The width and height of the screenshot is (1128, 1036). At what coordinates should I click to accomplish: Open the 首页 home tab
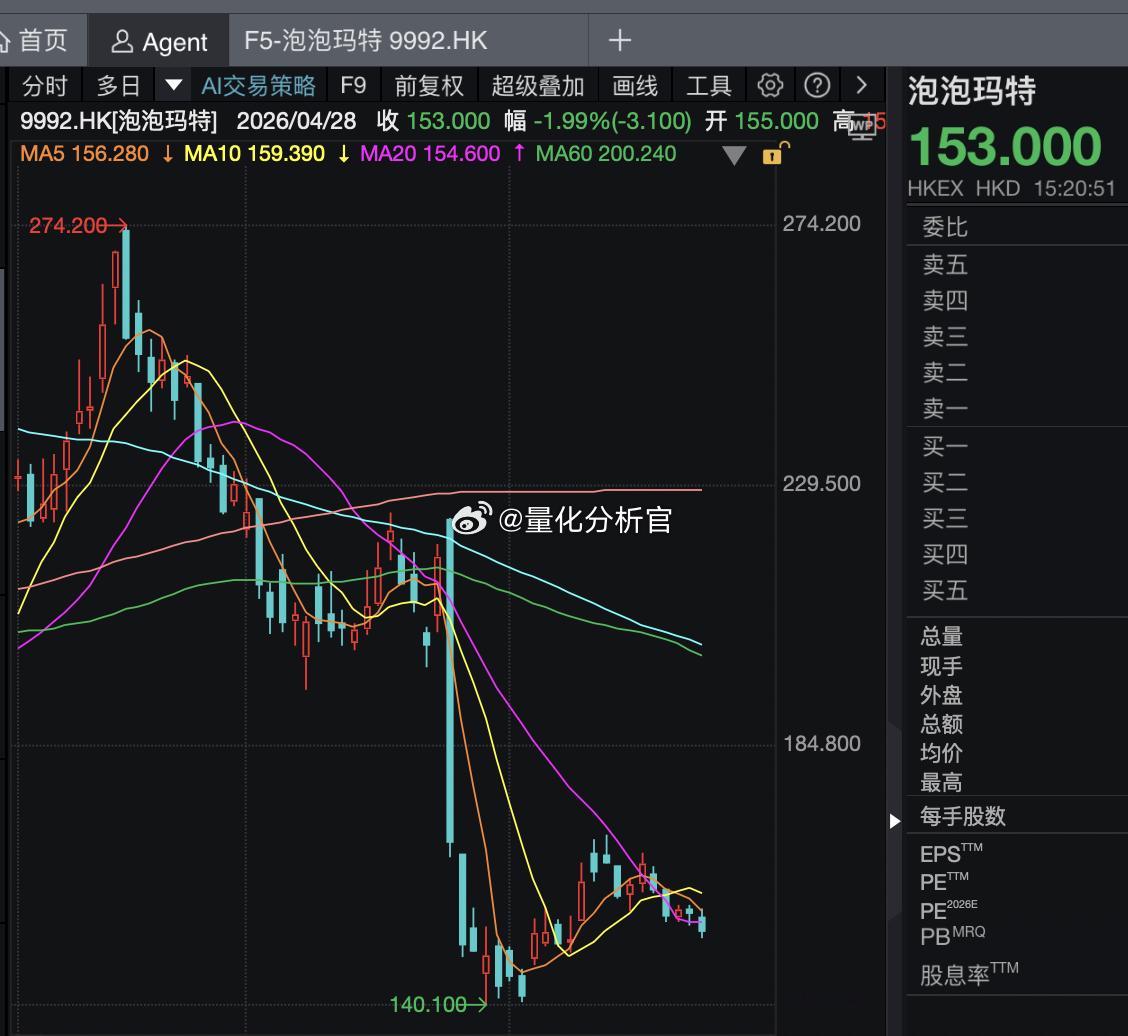[35, 40]
